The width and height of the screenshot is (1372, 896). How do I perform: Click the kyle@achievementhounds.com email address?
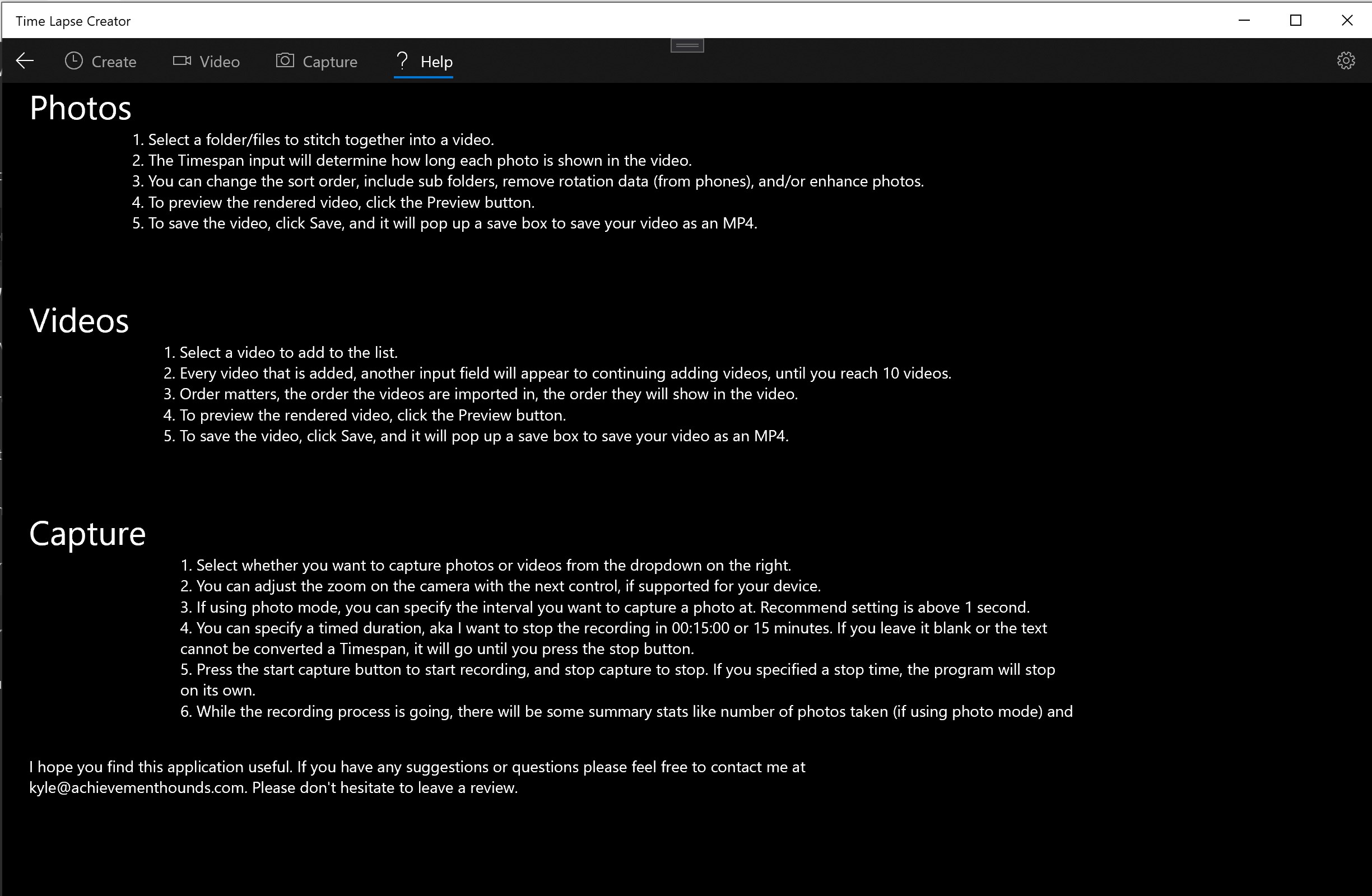click(x=137, y=788)
